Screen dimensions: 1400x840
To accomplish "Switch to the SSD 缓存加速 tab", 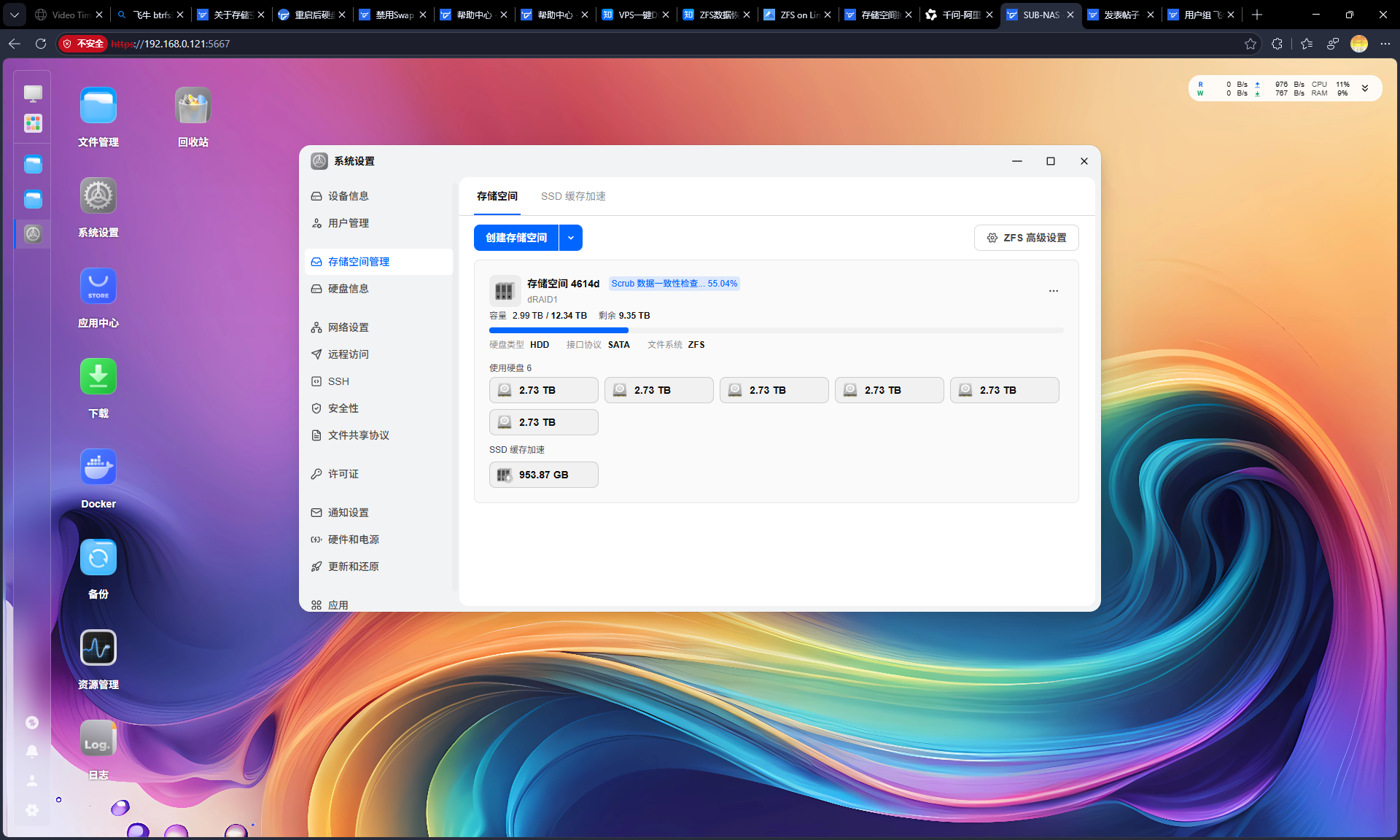I will coord(573,196).
